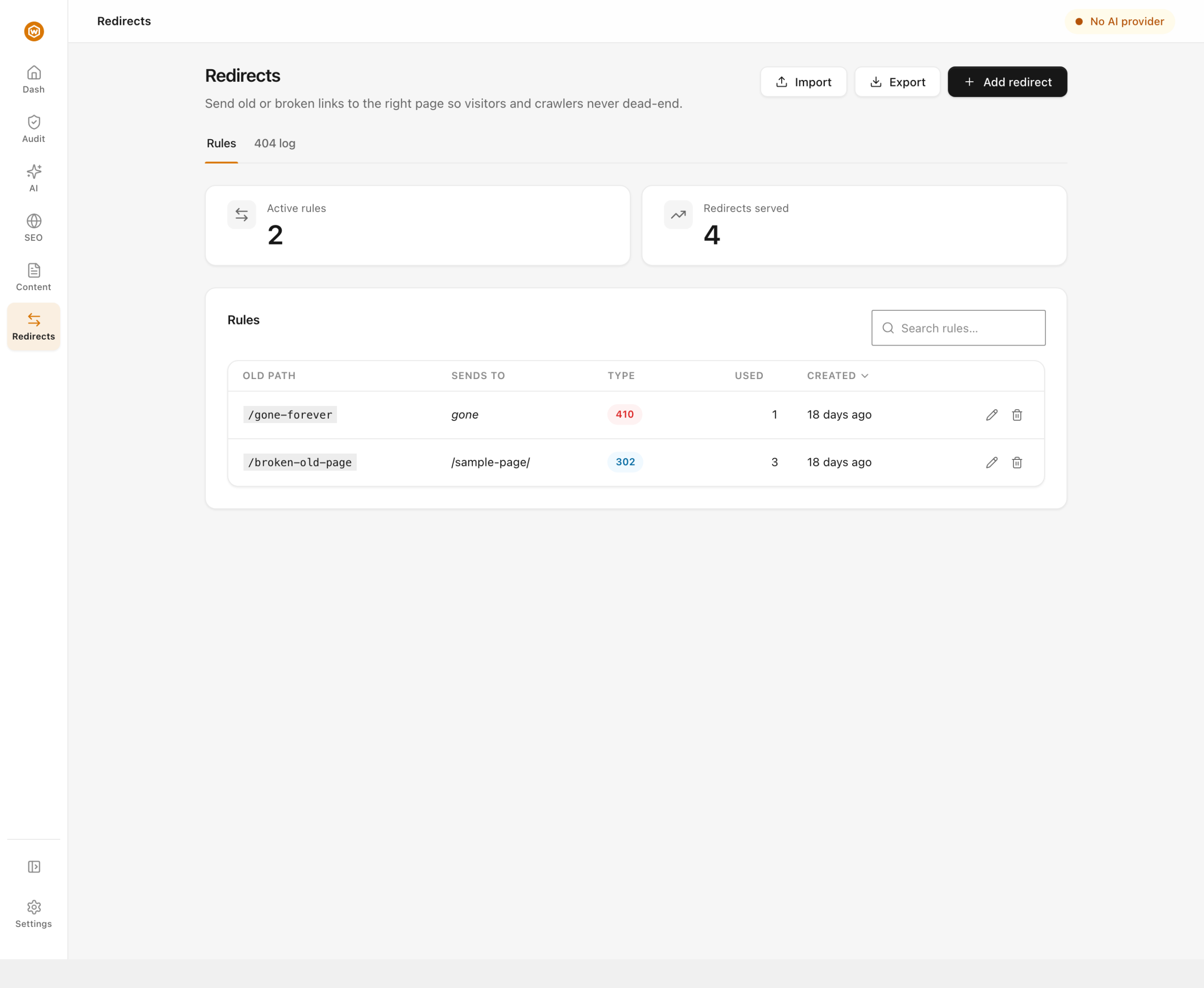This screenshot has width=1204, height=988.
Task: Delete the /broken-old-page rule
Action: [x=1017, y=462]
